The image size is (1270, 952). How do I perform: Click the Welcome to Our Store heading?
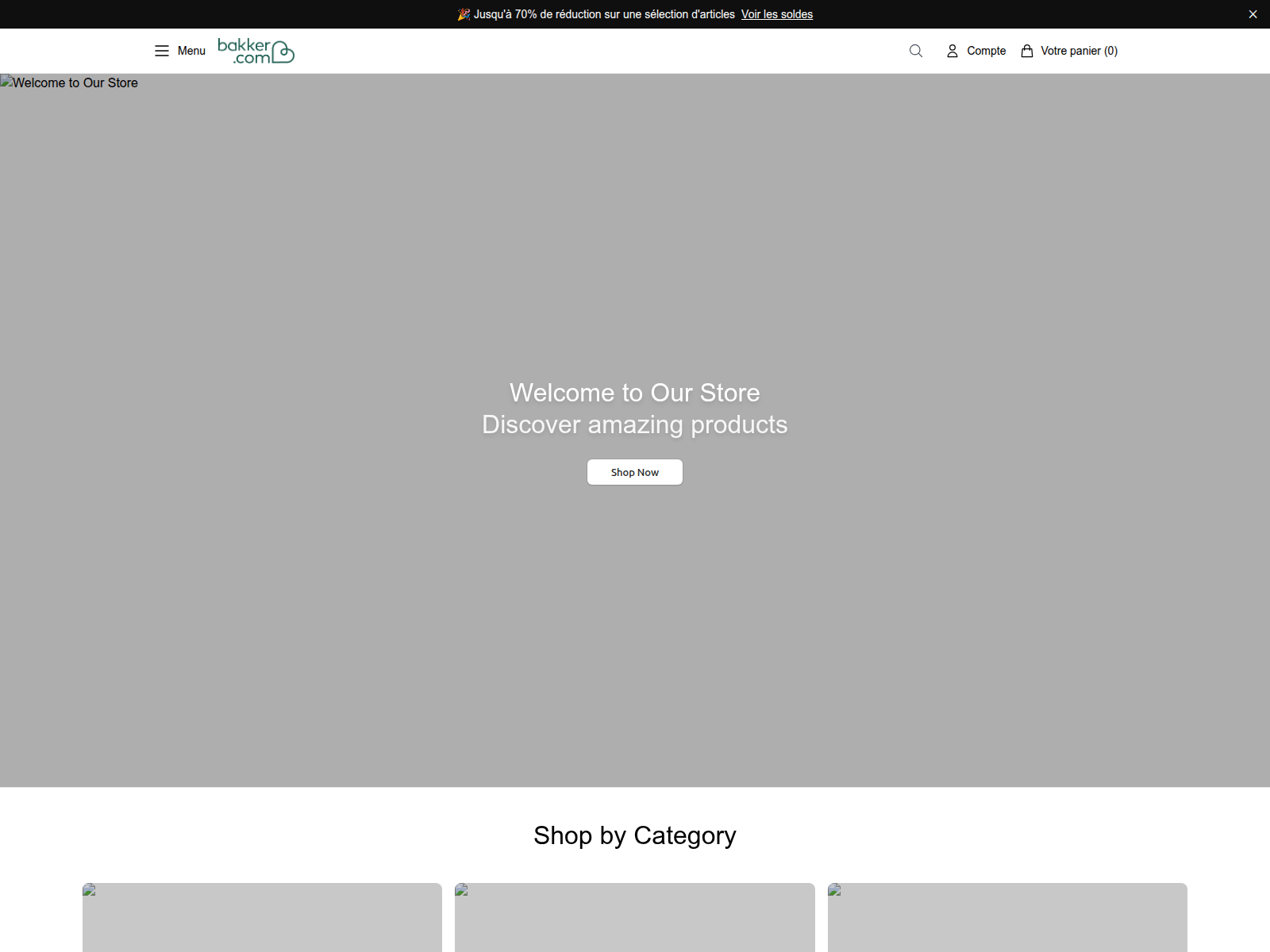click(x=635, y=393)
